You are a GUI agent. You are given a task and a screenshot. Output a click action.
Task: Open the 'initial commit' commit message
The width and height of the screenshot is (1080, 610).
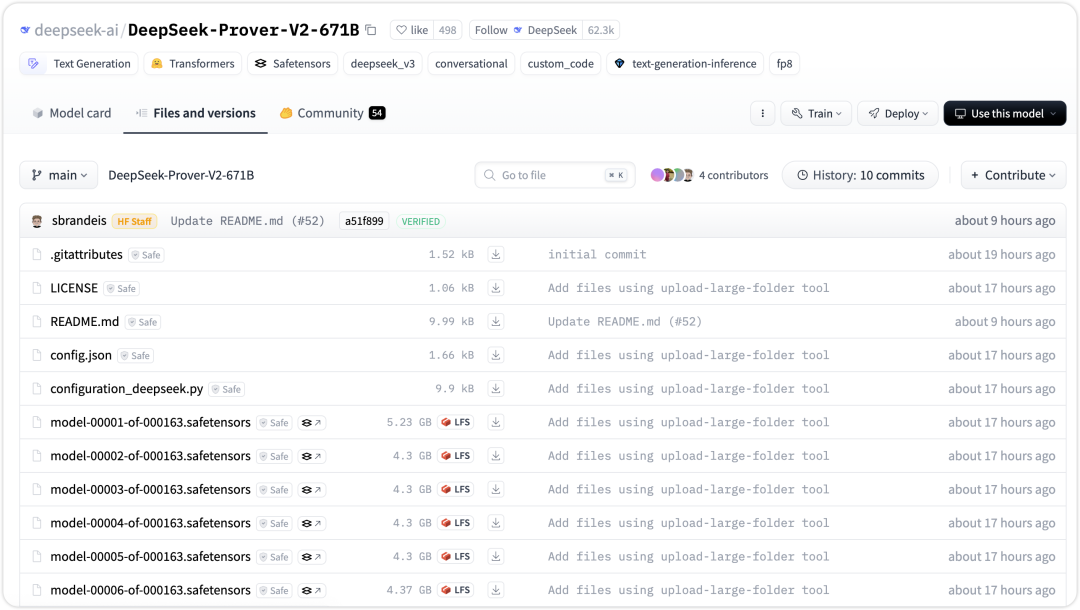[x=597, y=254]
